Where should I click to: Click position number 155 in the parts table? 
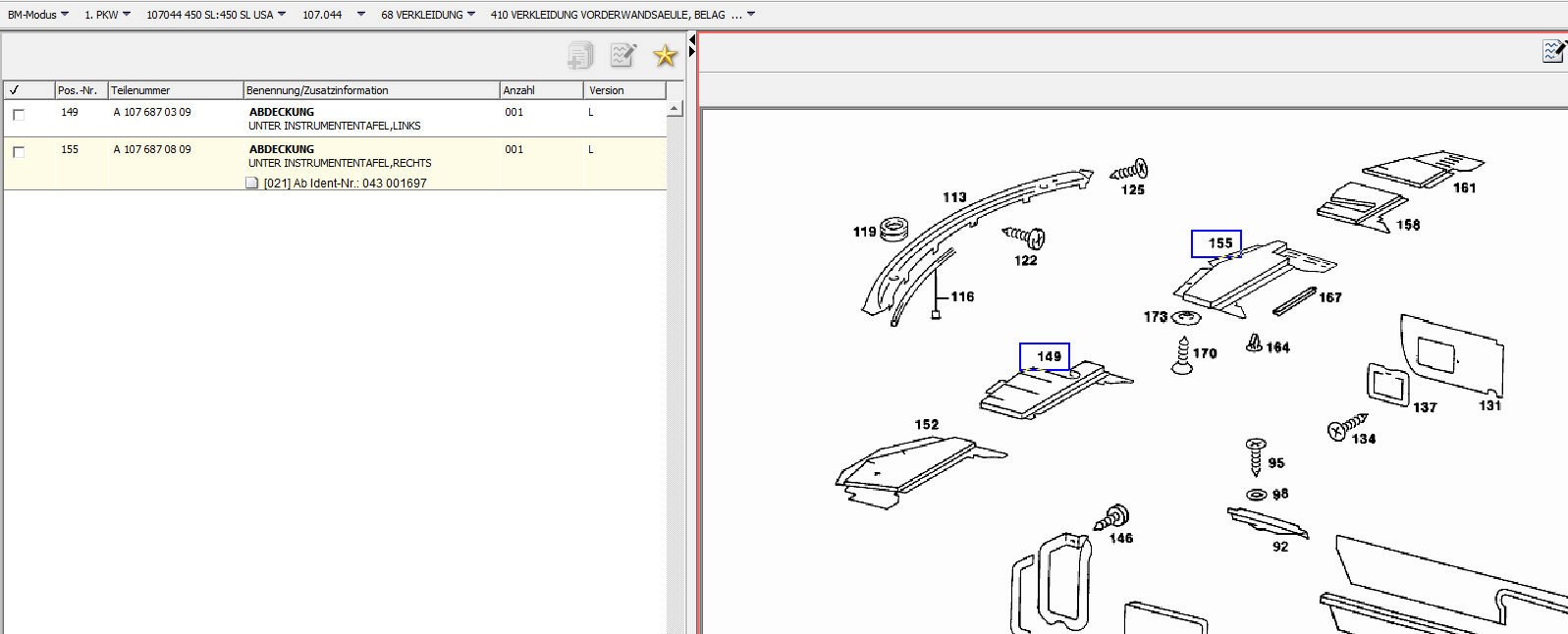tap(70, 149)
